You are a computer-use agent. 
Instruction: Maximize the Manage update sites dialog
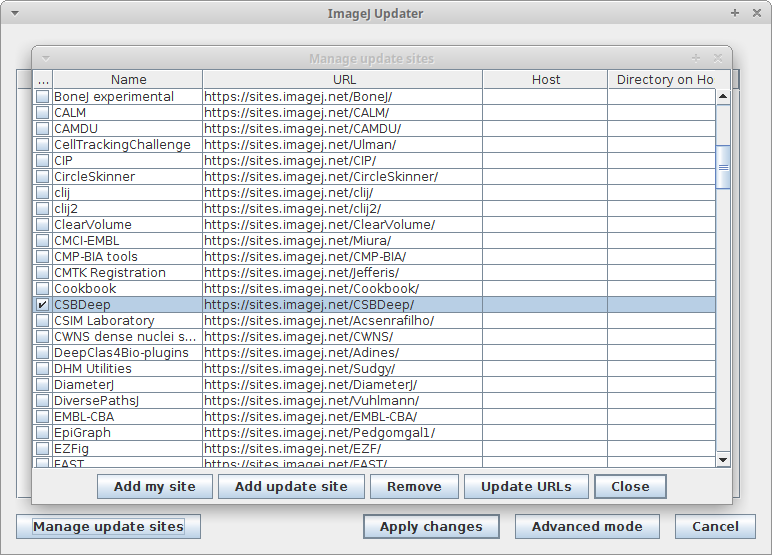click(696, 59)
